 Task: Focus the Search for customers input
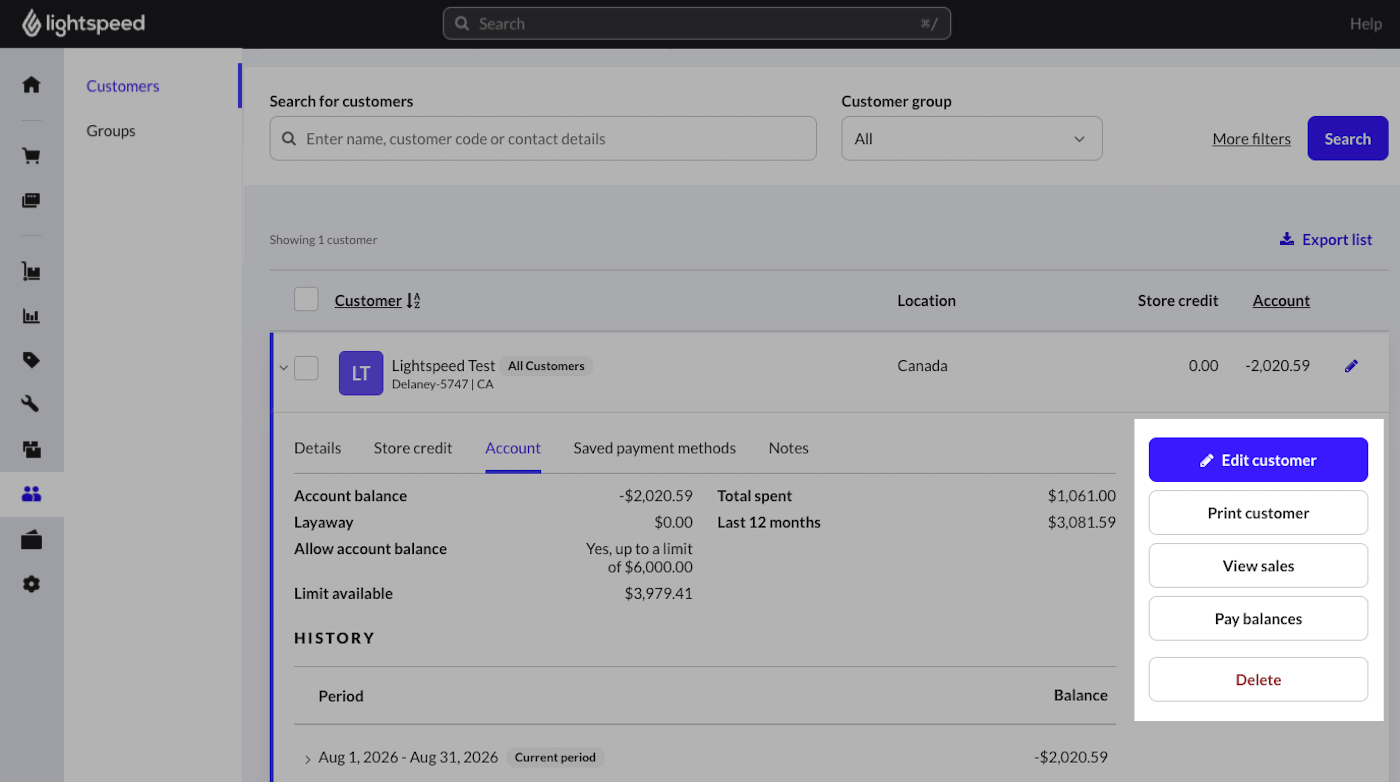(x=543, y=138)
